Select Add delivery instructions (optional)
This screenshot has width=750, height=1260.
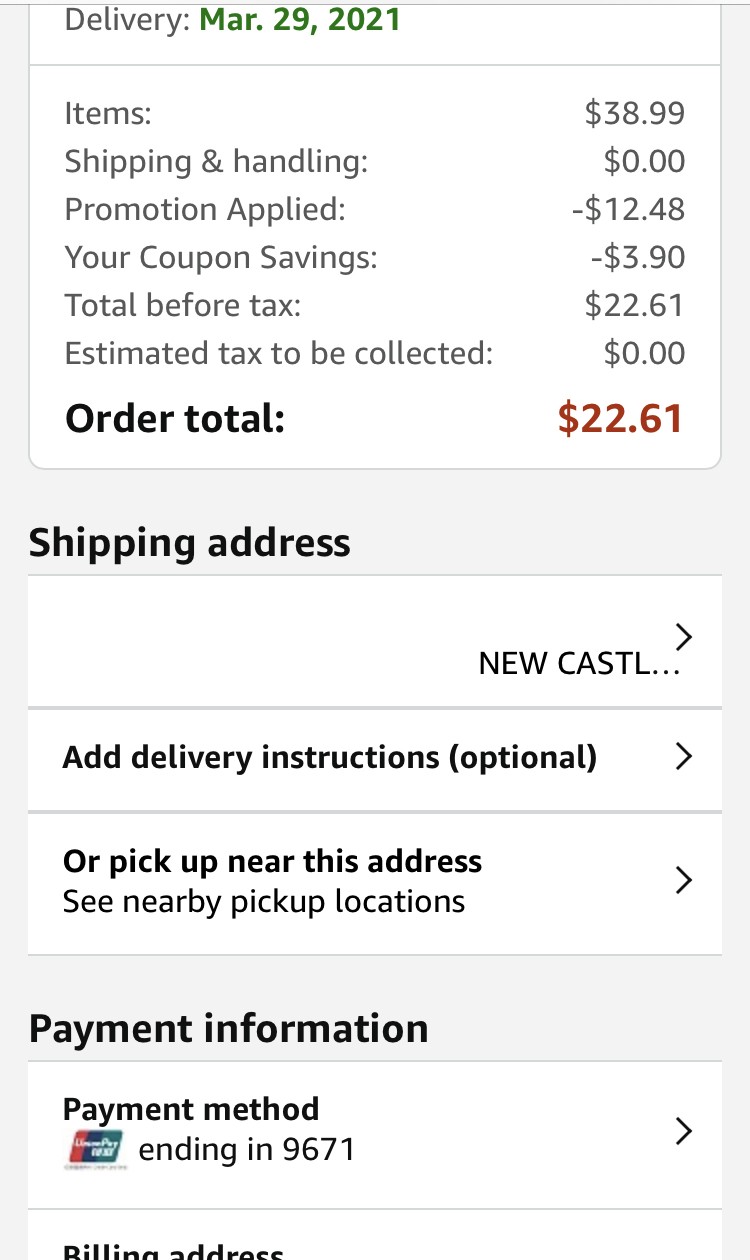coord(330,757)
